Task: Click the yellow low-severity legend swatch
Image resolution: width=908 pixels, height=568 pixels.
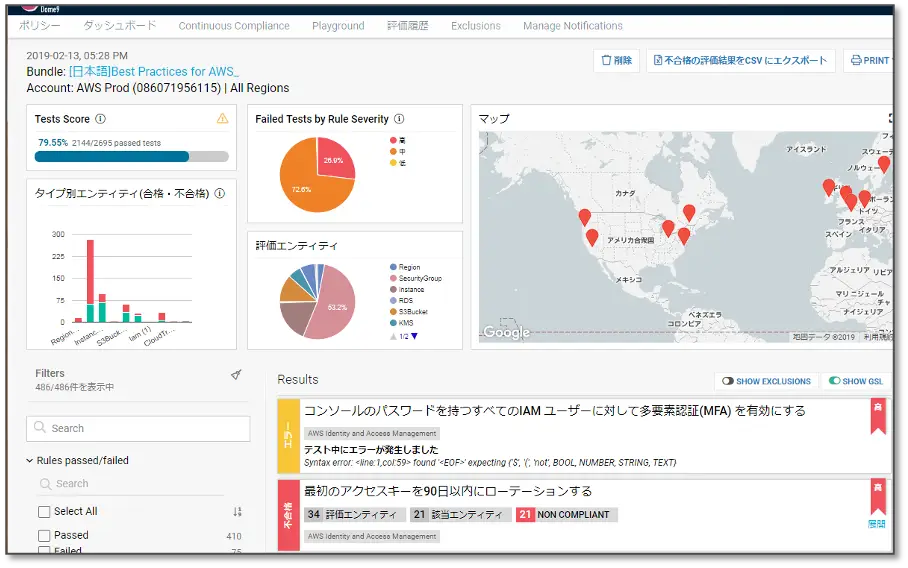Action: coord(393,163)
